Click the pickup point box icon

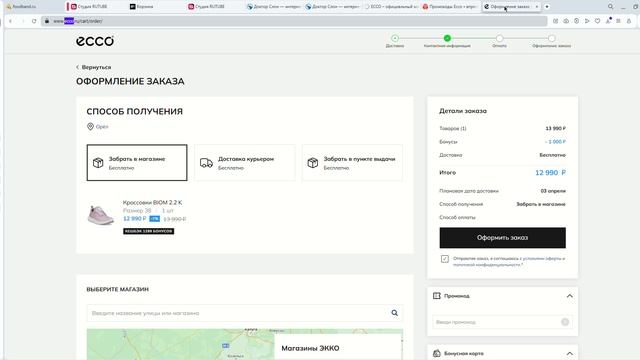(313, 163)
